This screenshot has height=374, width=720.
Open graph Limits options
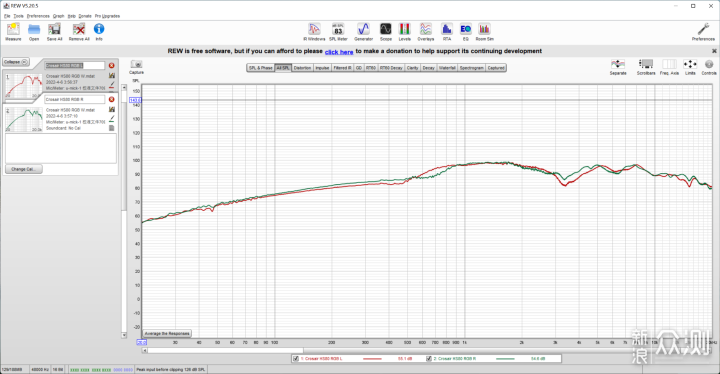(x=690, y=67)
